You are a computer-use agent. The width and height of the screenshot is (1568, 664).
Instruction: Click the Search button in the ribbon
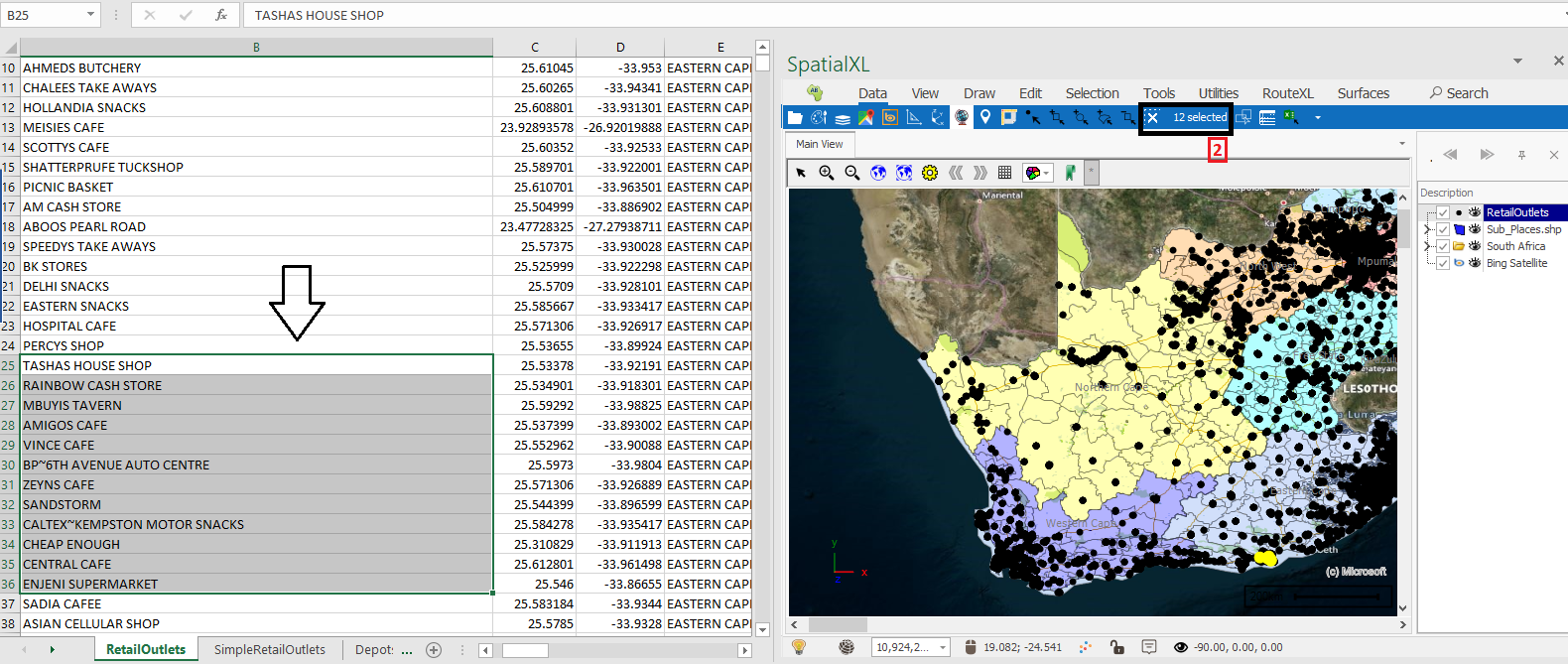click(x=1458, y=93)
